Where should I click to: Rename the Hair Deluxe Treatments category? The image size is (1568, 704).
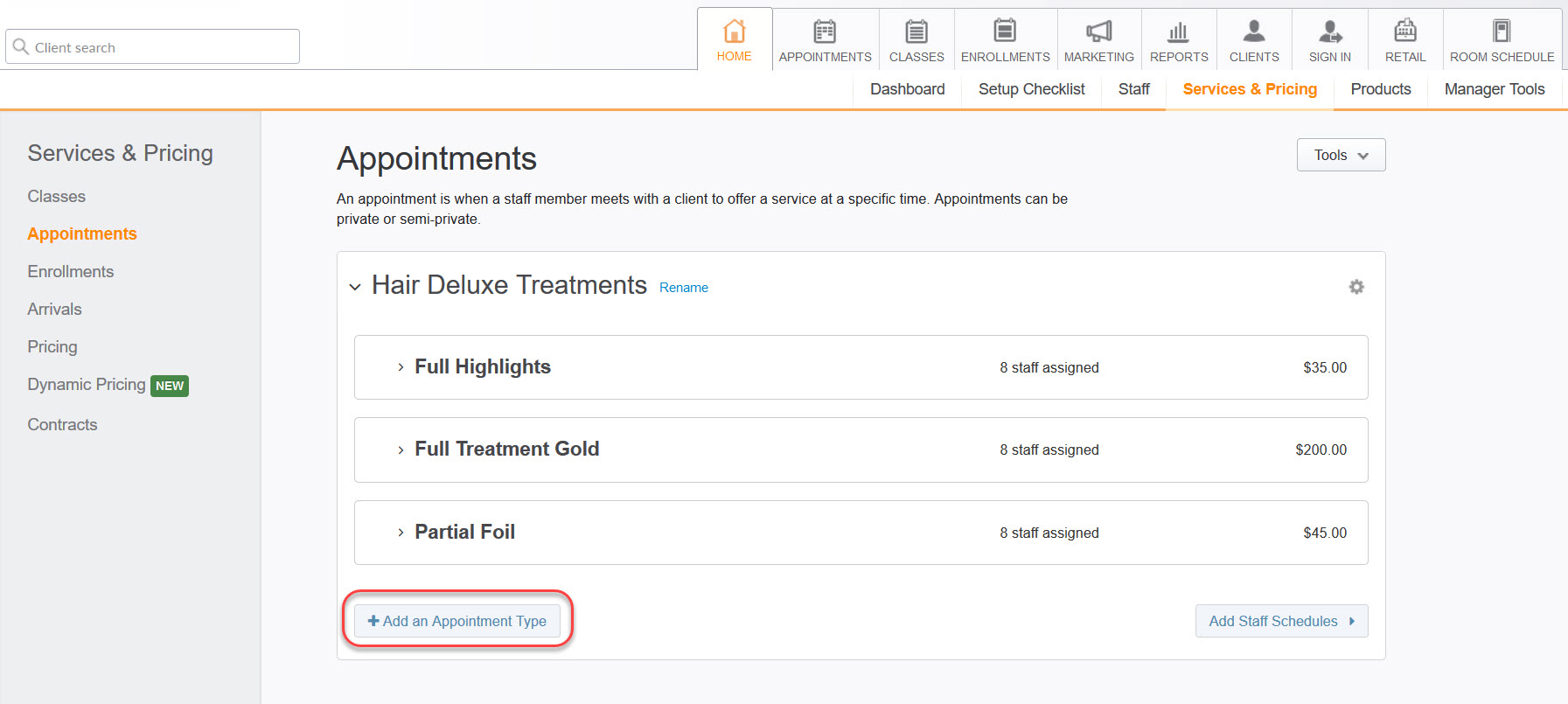pyautogui.click(x=683, y=287)
